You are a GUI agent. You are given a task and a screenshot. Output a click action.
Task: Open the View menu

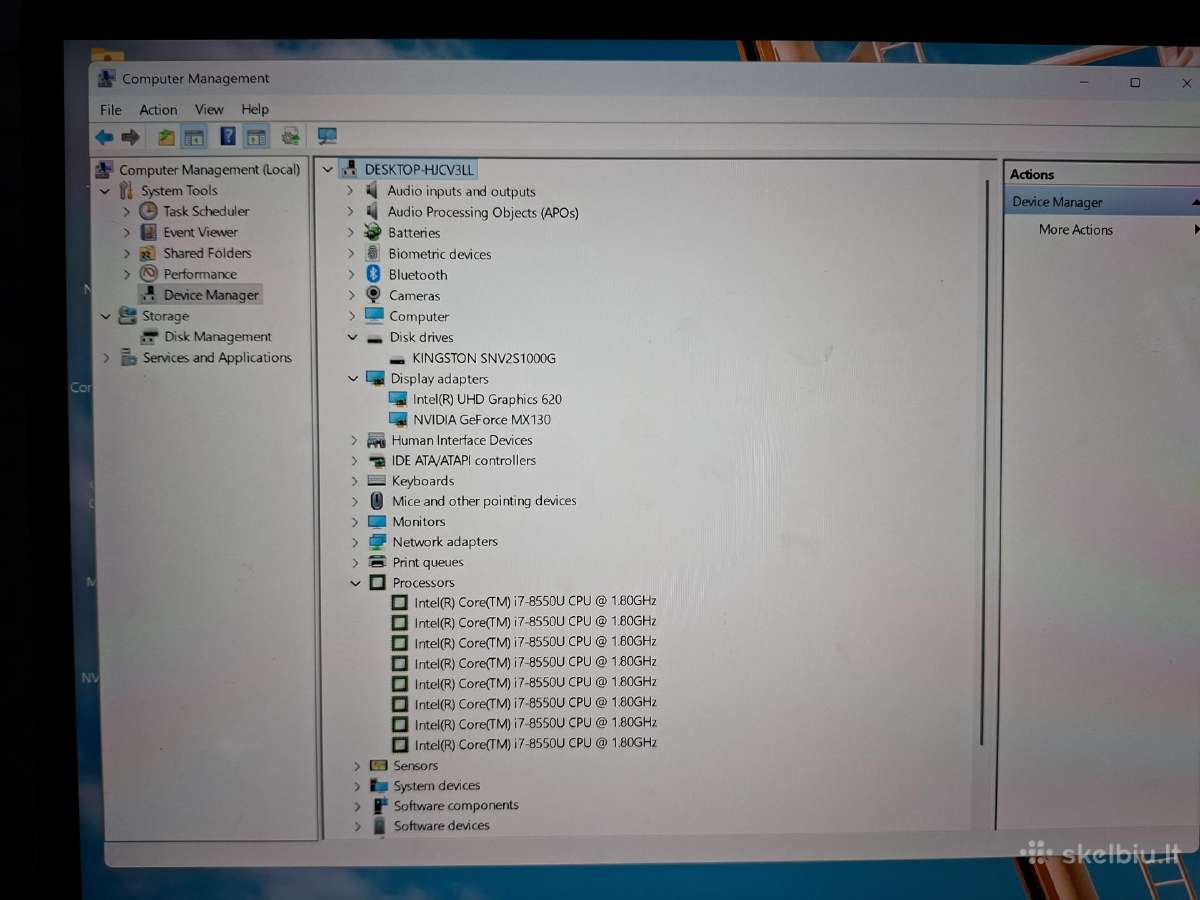coord(209,109)
